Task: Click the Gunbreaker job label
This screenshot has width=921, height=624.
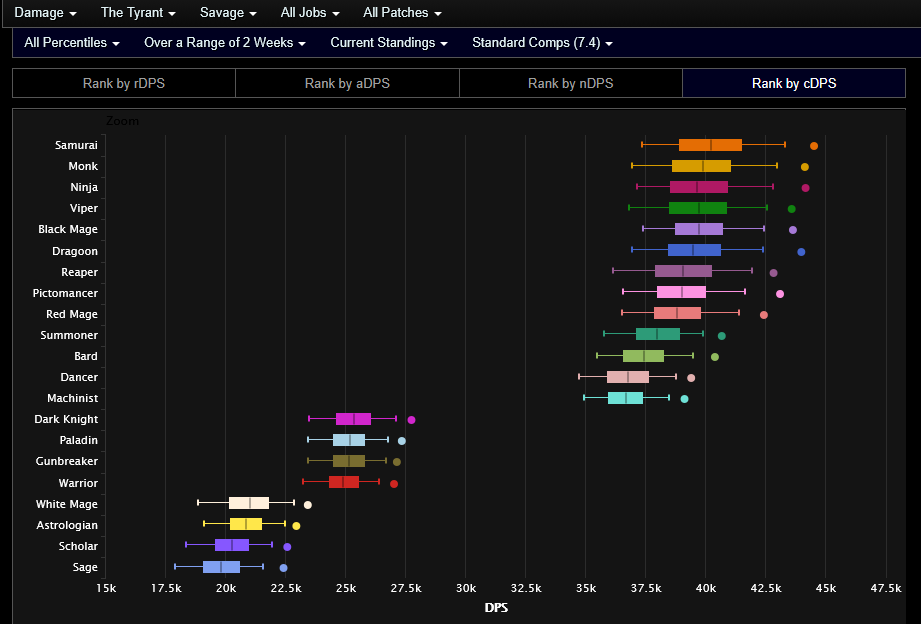Action: click(x=66, y=461)
